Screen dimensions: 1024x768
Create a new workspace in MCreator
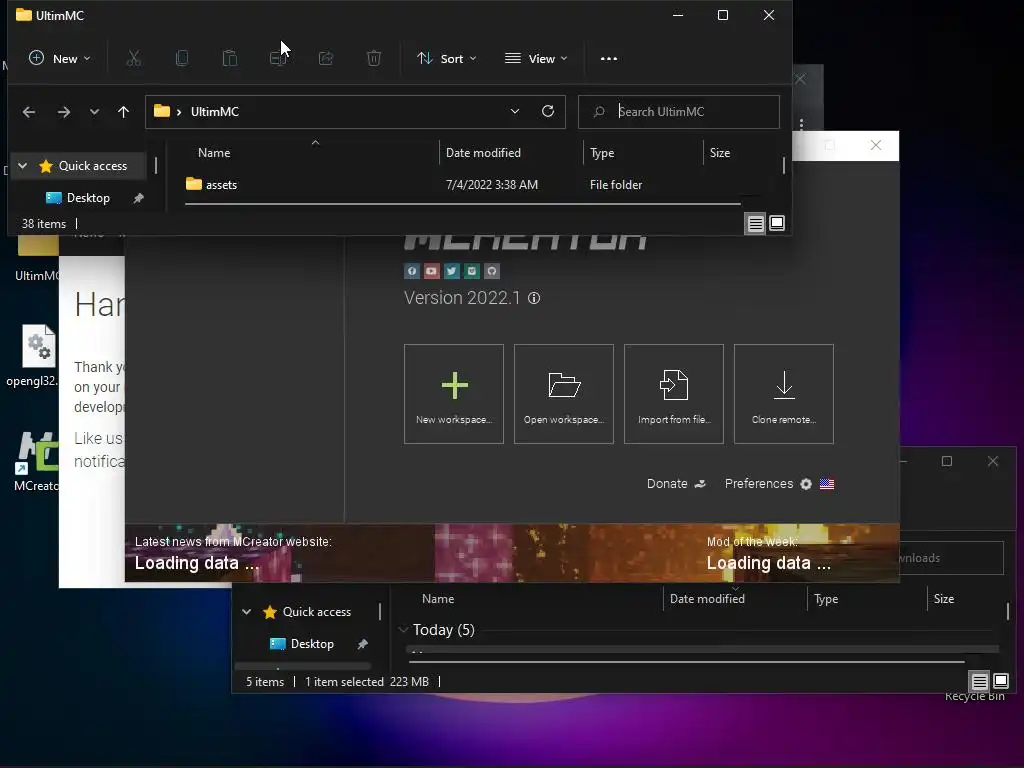click(x=454, y=394)
